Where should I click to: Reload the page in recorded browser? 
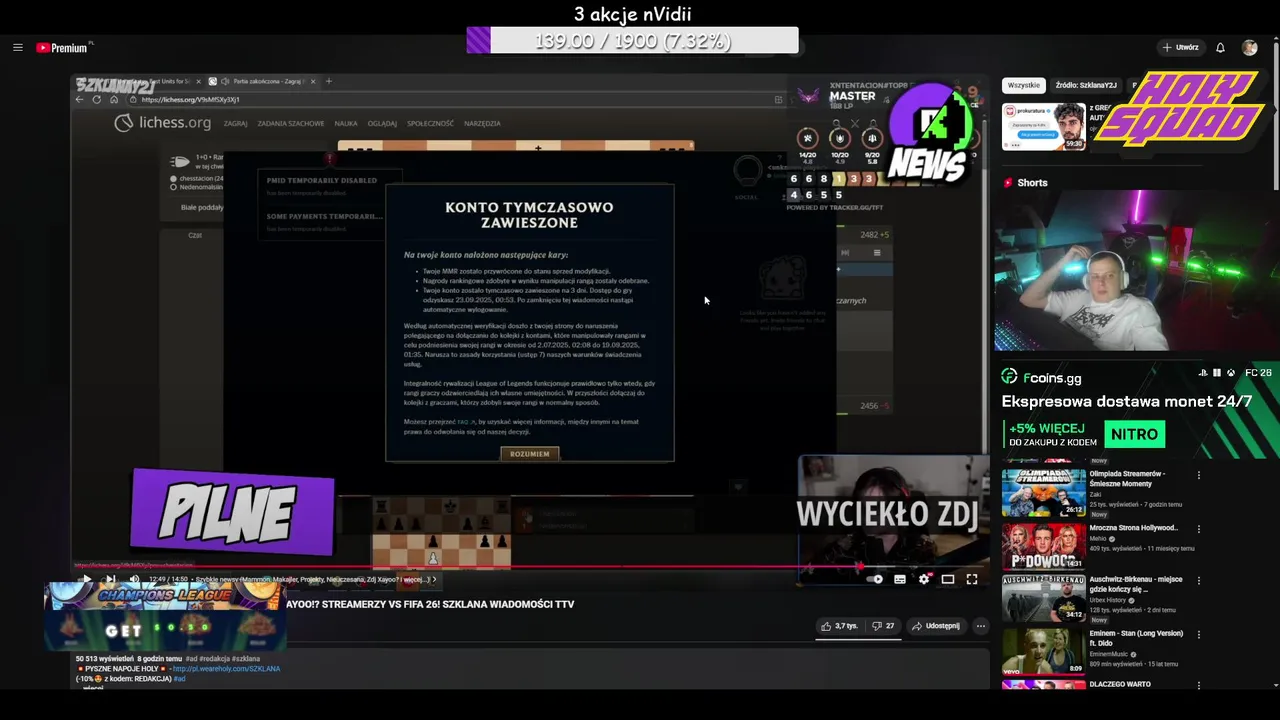pyautogui.click(x=97, y=100)
